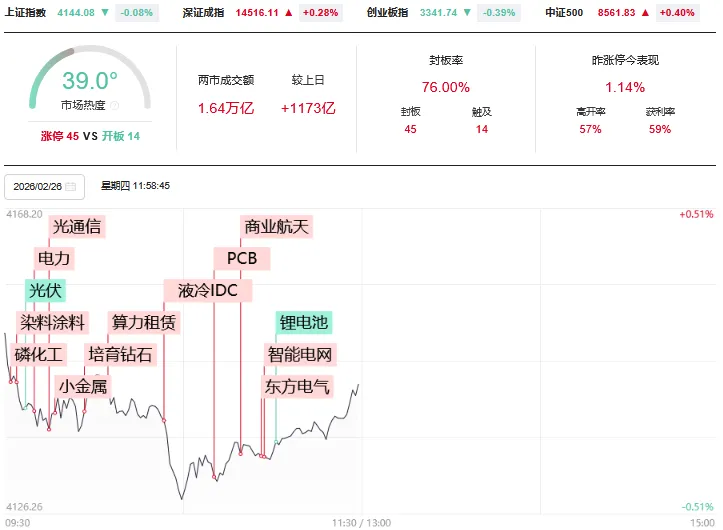
Task: Click the 智能电网 sector tag
Action: (301, 354)
